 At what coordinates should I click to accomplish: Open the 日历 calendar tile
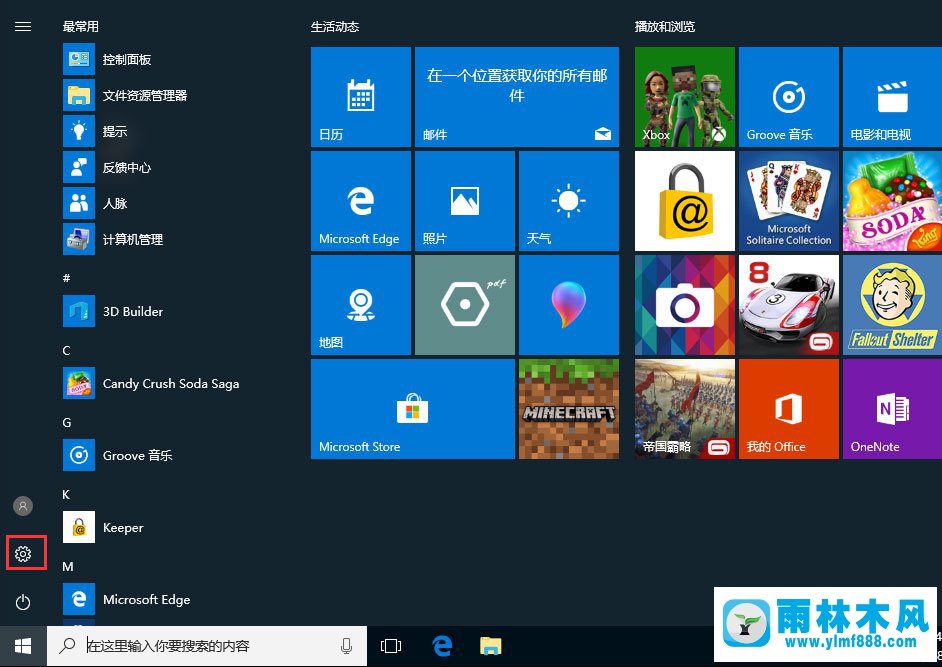pos(360,97)
